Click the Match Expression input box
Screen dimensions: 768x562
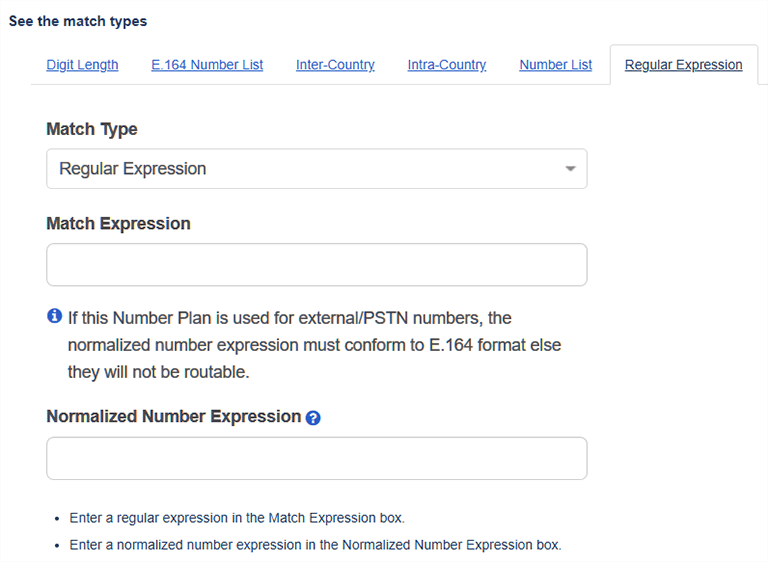317,265
